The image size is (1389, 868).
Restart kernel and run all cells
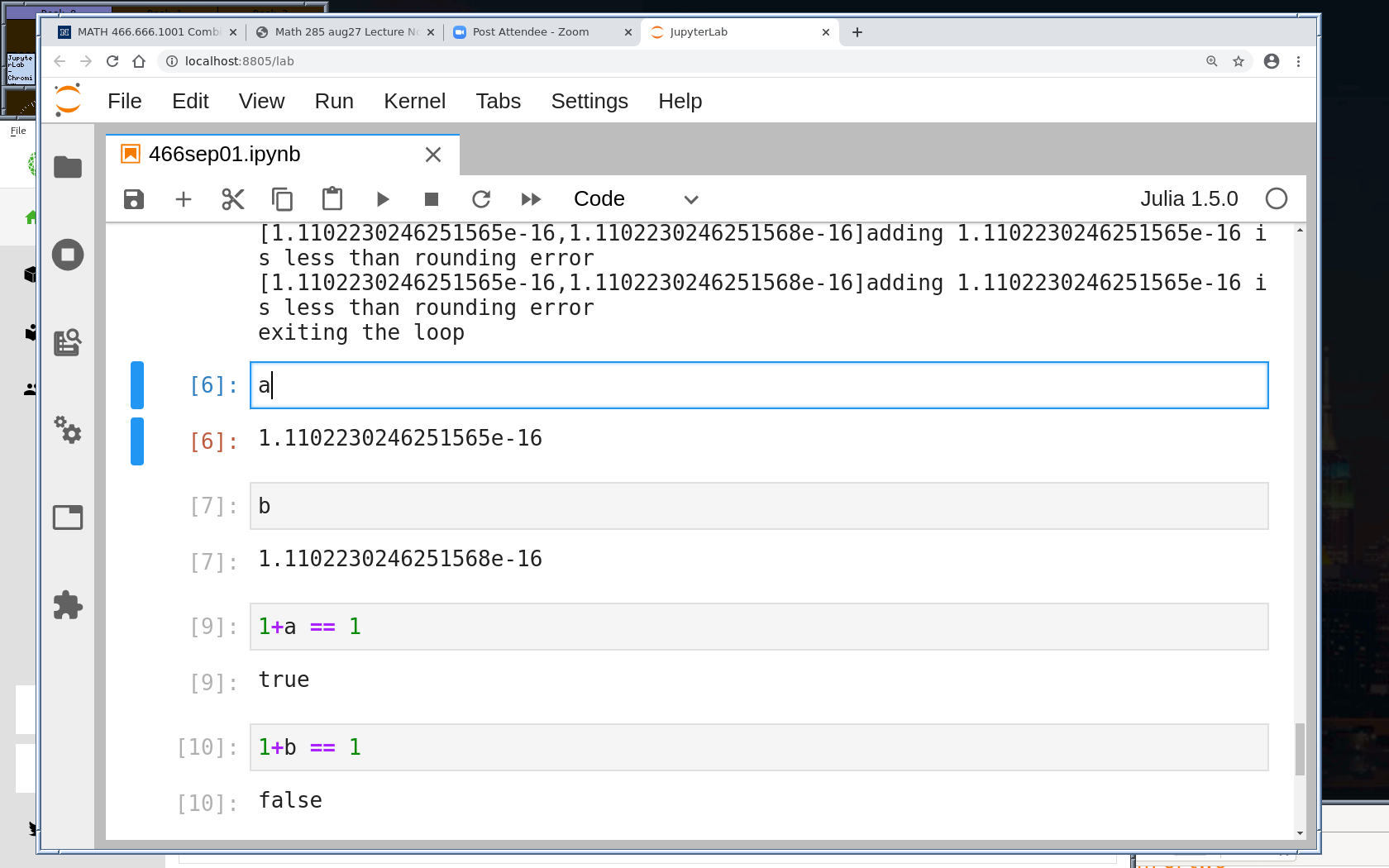[531, 199]
